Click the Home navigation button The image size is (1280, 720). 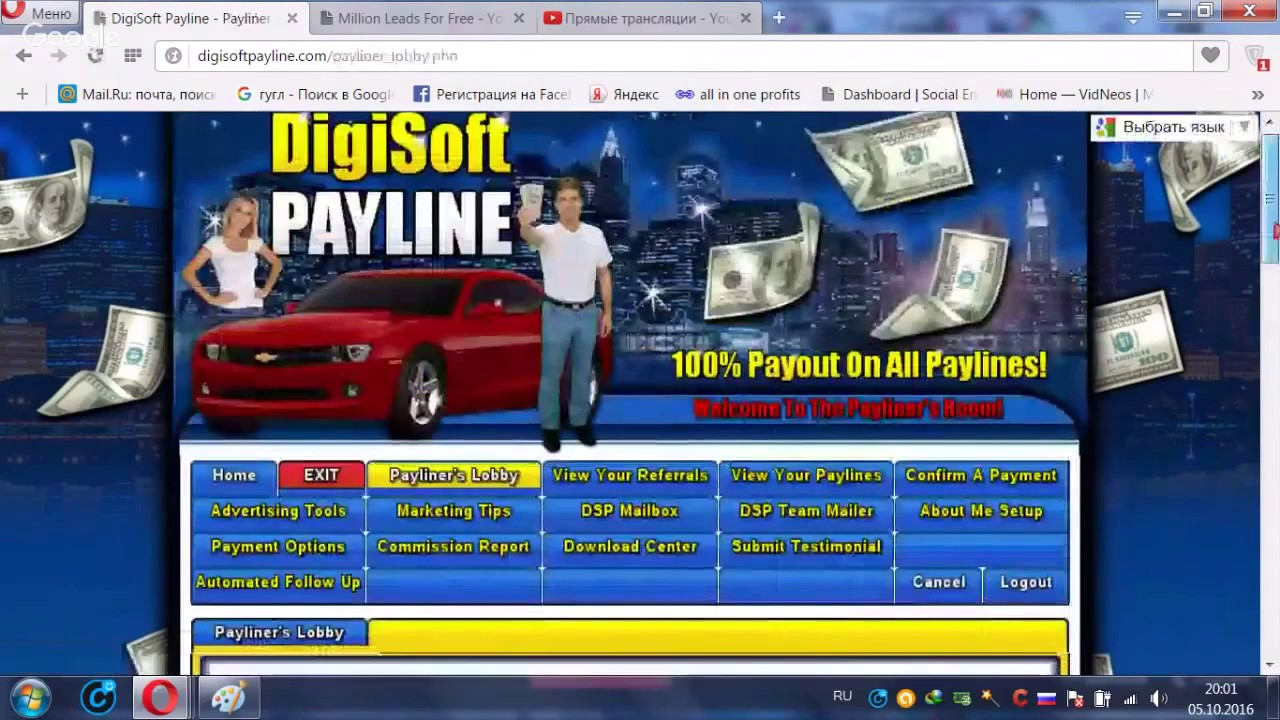pyautogui.click(x=234, y=475)
